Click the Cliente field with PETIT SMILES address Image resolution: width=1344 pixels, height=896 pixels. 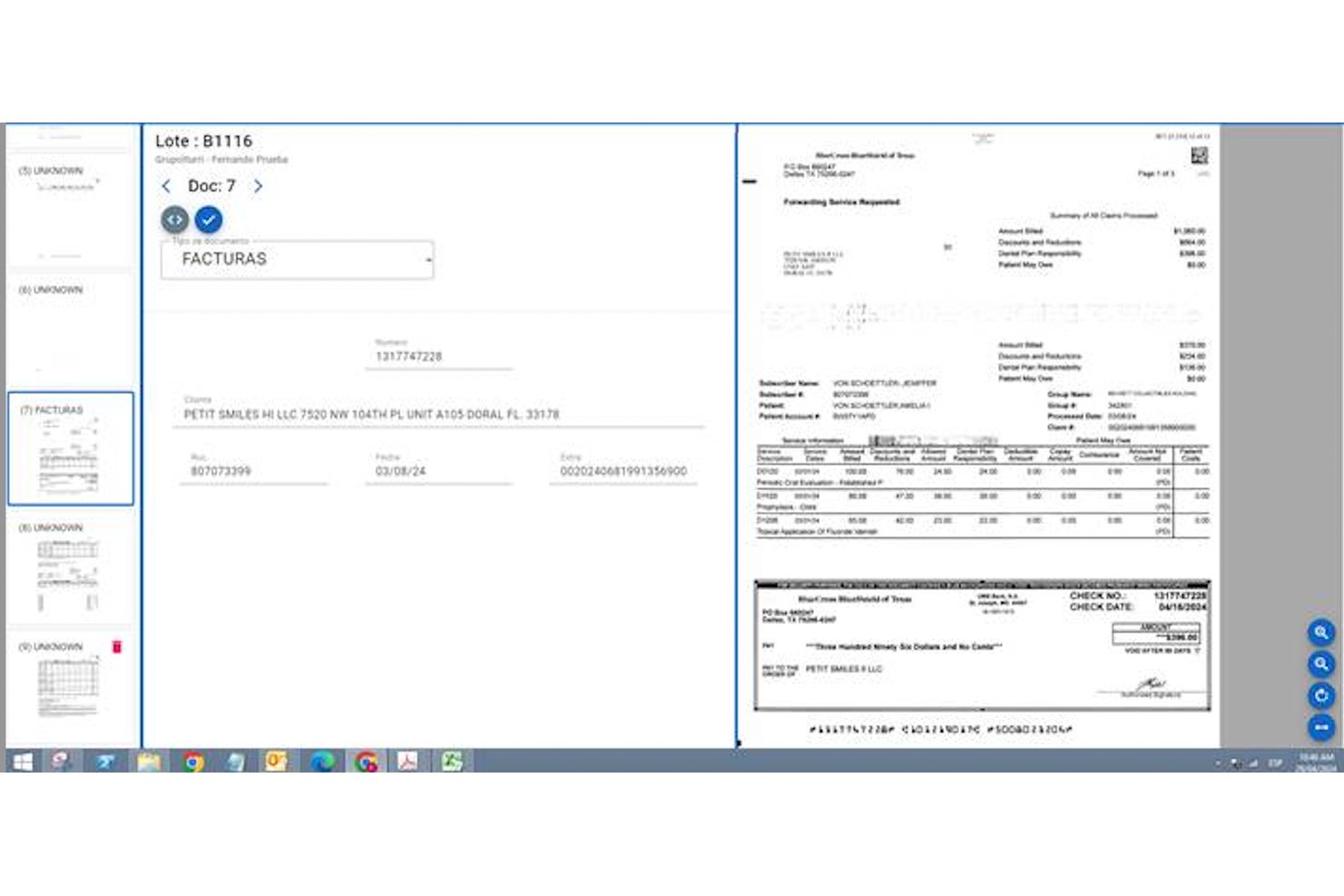(440, 414)
